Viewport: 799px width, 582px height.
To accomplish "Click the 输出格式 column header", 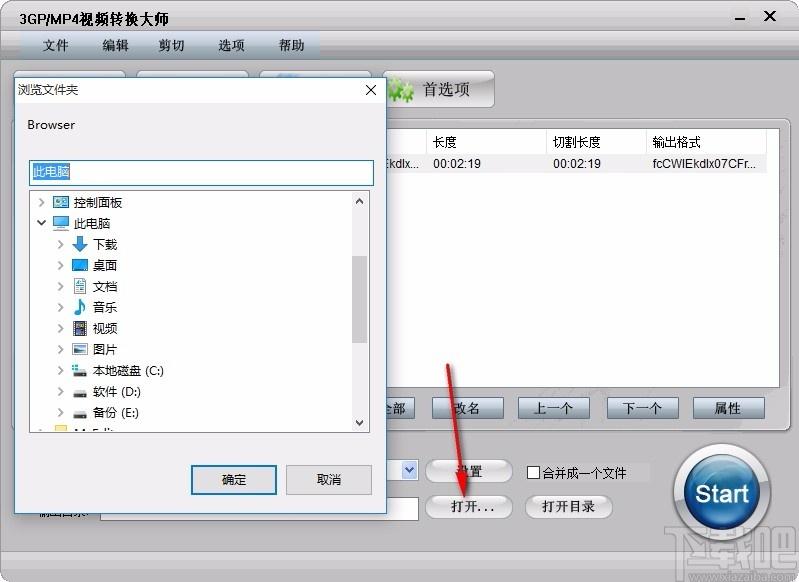I will pyautogui.click(x=706, y=142).
